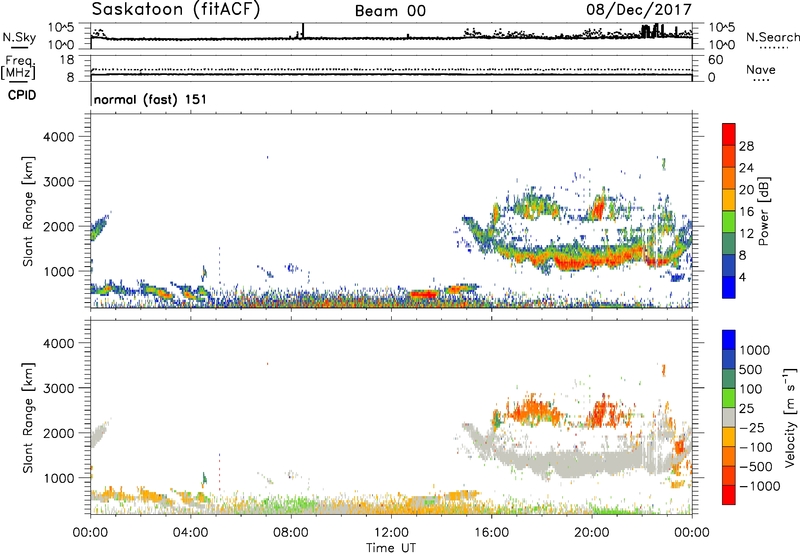800x554 pixels.
Task: Click "Slant Range [km]" label of the power panel
Action: 28,211
